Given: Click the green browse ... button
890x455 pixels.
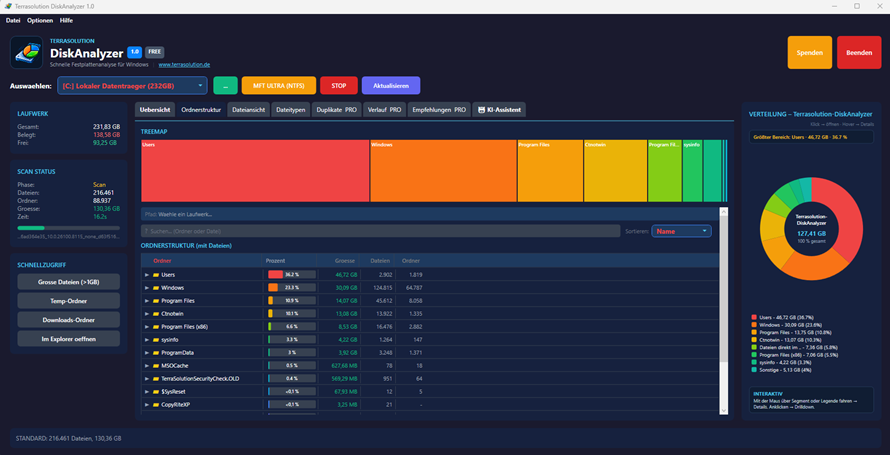Looking at the screenshot, I should click(x=225, y=86).
